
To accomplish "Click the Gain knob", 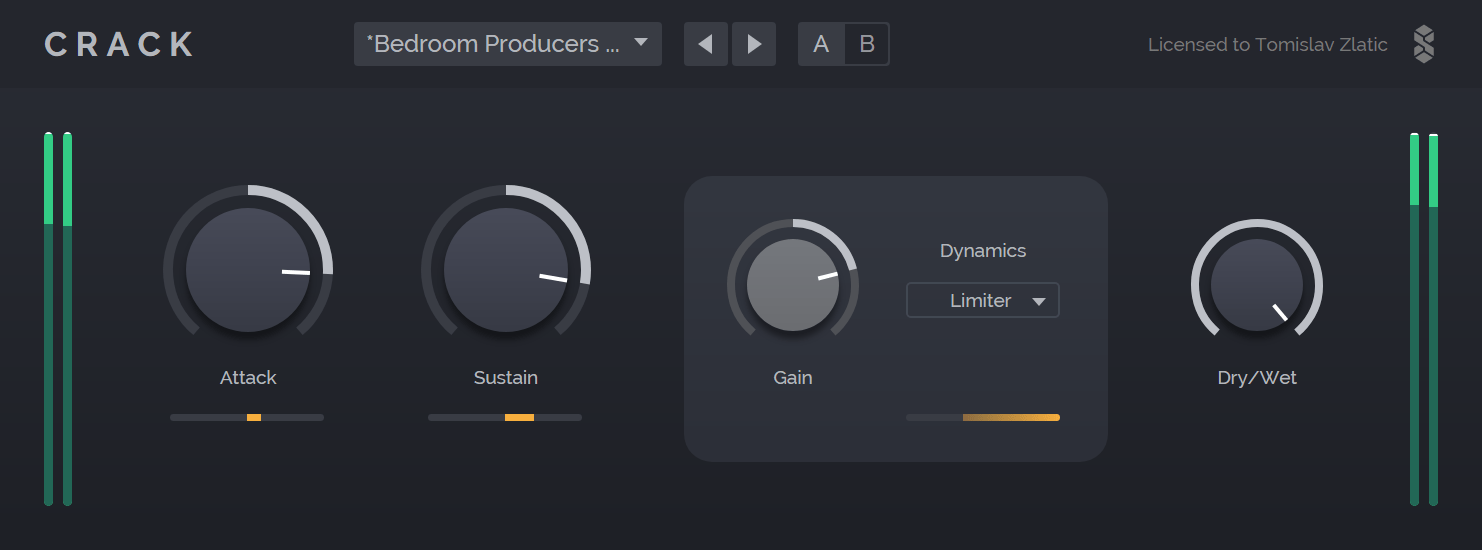I will [x=793, y=285].
